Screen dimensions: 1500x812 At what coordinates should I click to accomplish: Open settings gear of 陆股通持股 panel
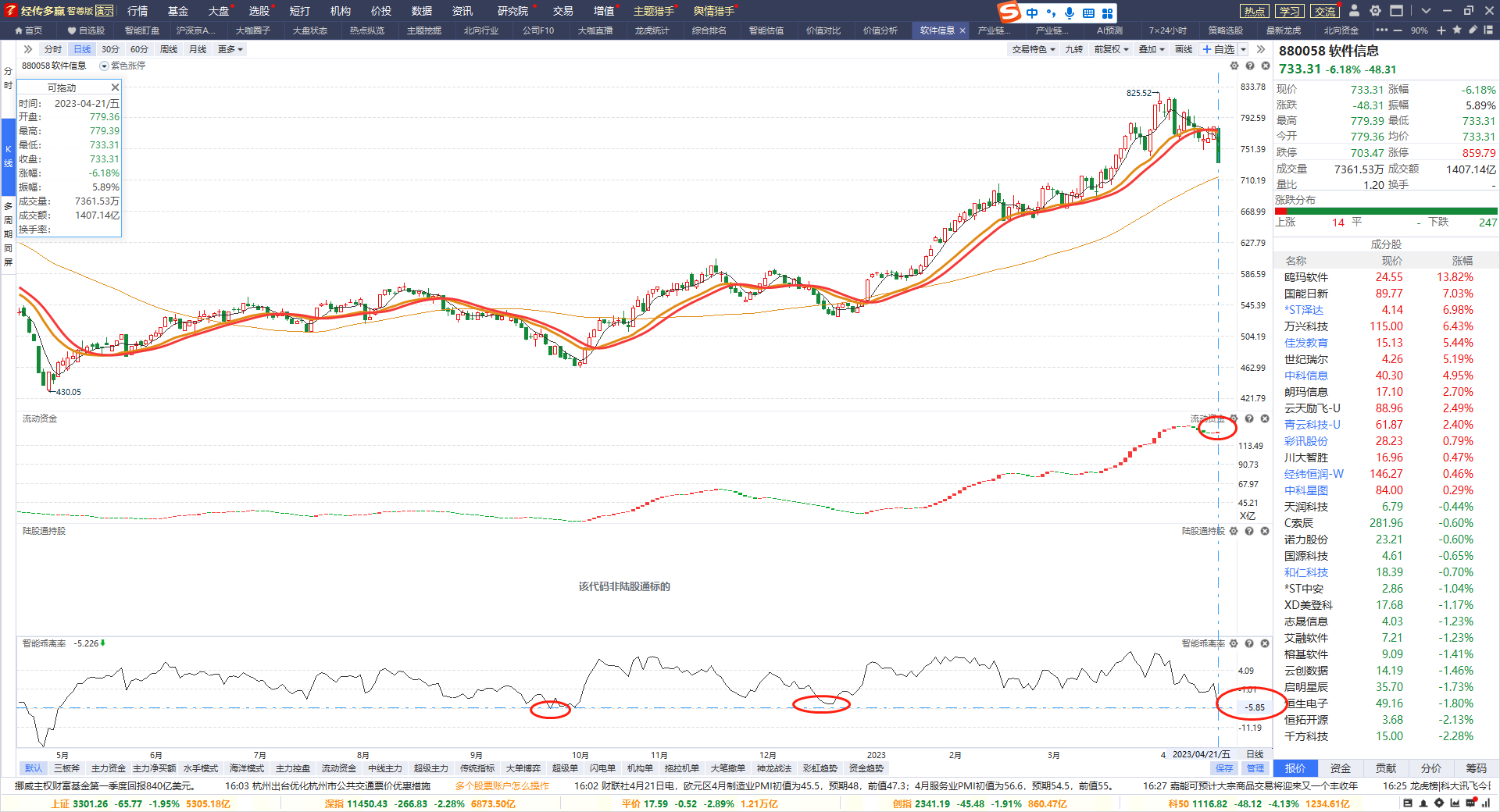(x=1234, y=531)
